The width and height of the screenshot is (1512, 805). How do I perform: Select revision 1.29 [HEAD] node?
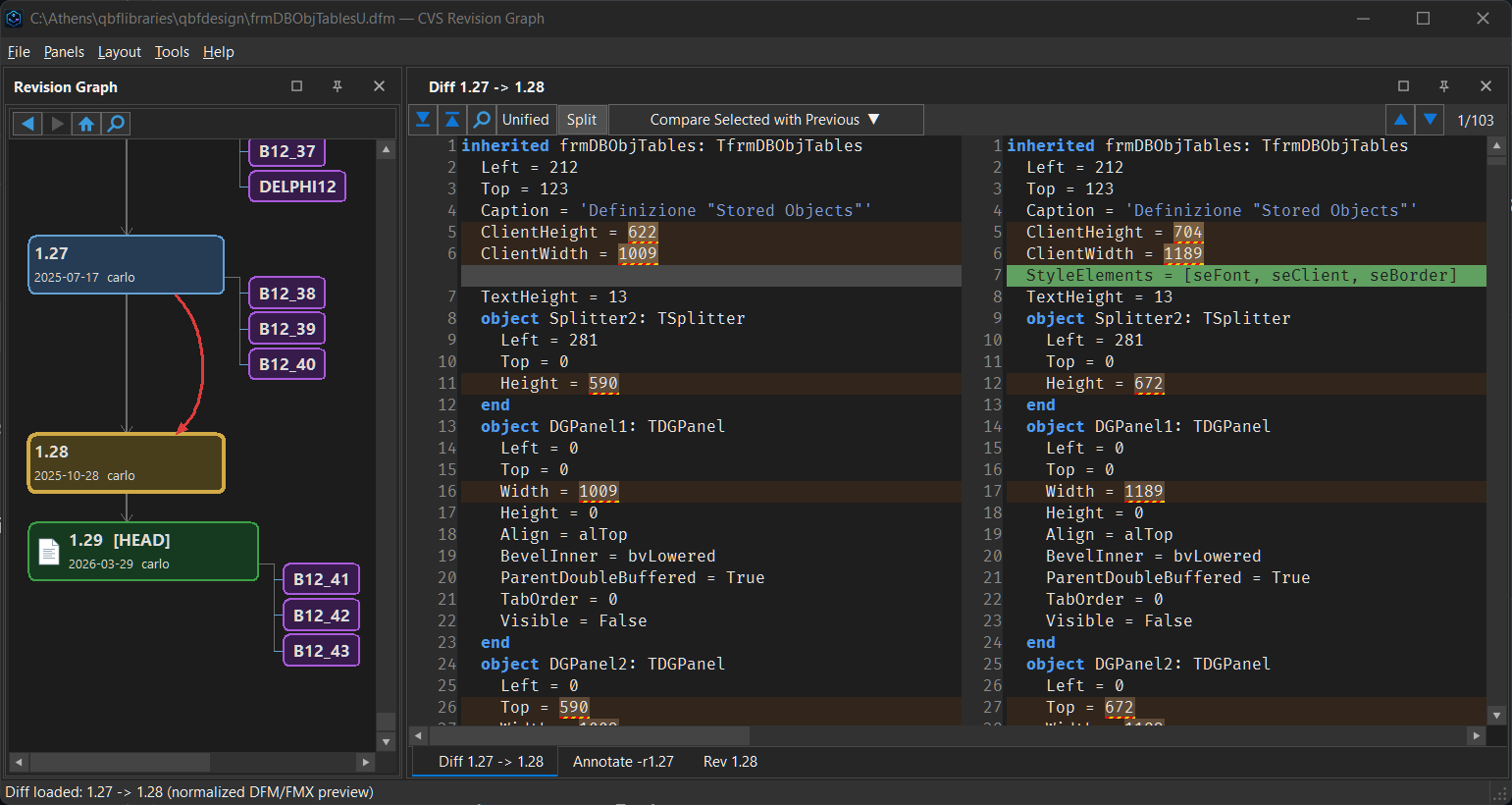tap(143, 551)
